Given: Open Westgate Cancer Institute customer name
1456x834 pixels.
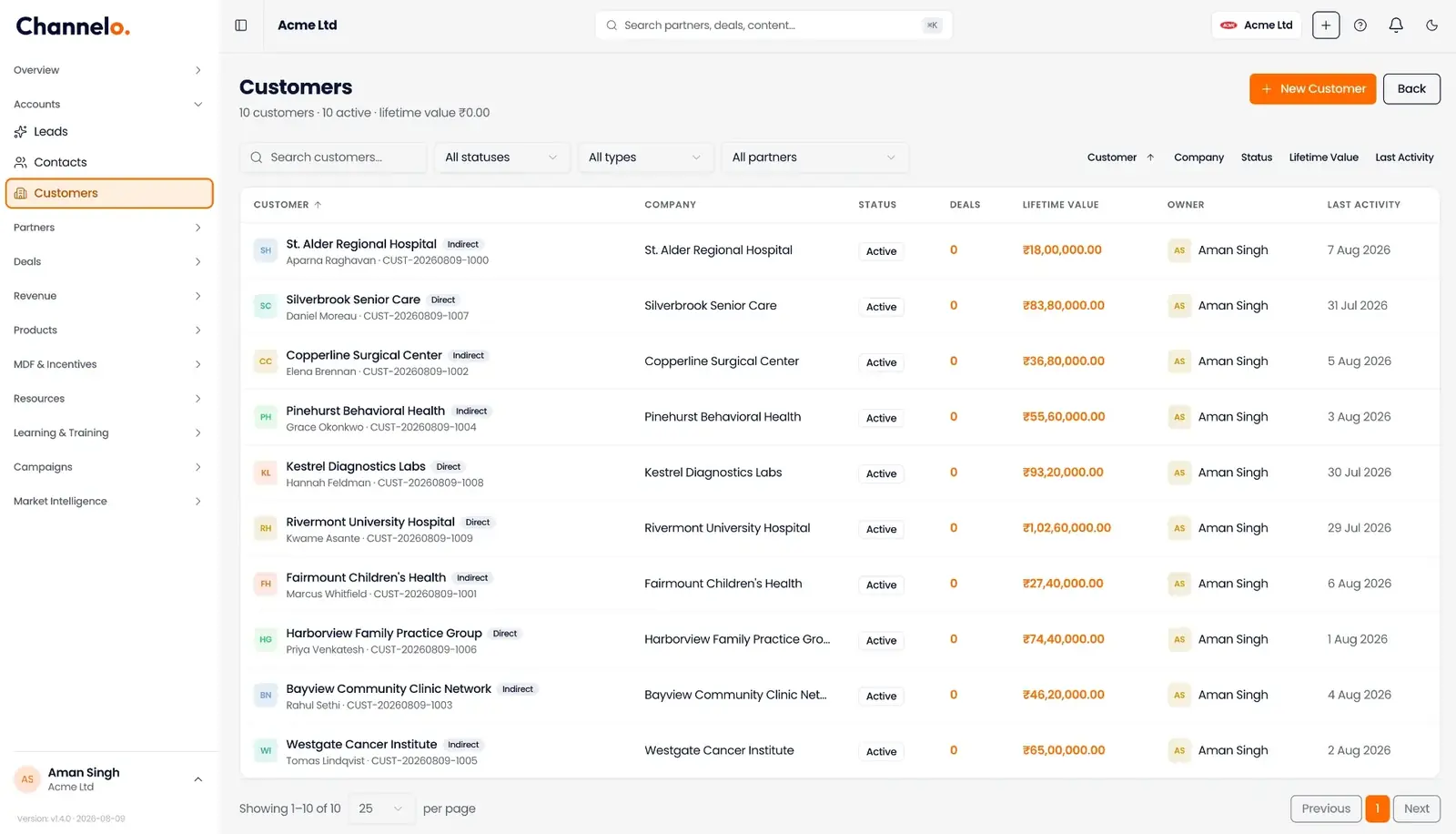Looking at the screenshot, I should point(361,745).
